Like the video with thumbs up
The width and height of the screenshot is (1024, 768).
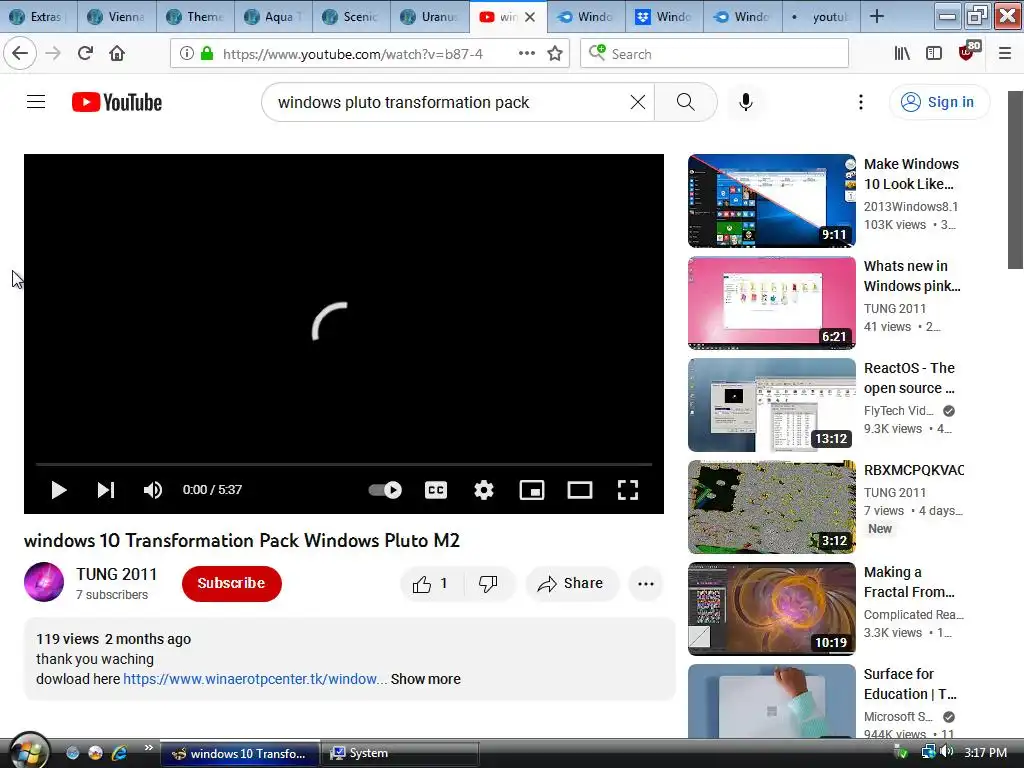click(432, 584)
